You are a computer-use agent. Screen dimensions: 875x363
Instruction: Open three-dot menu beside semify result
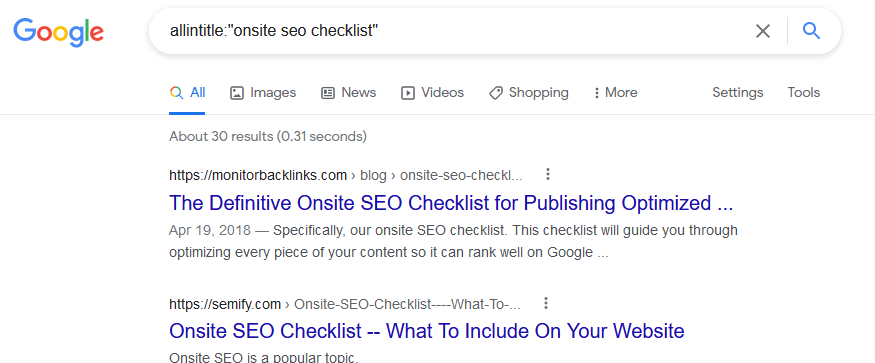[x=546, y=303]
